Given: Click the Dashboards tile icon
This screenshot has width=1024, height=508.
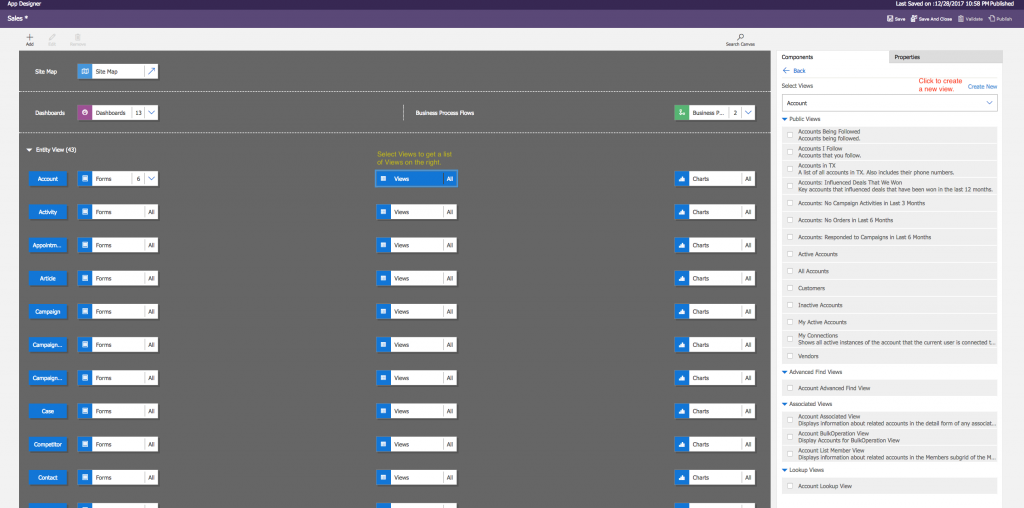Looking at the screenshot, I should point(85,113).
